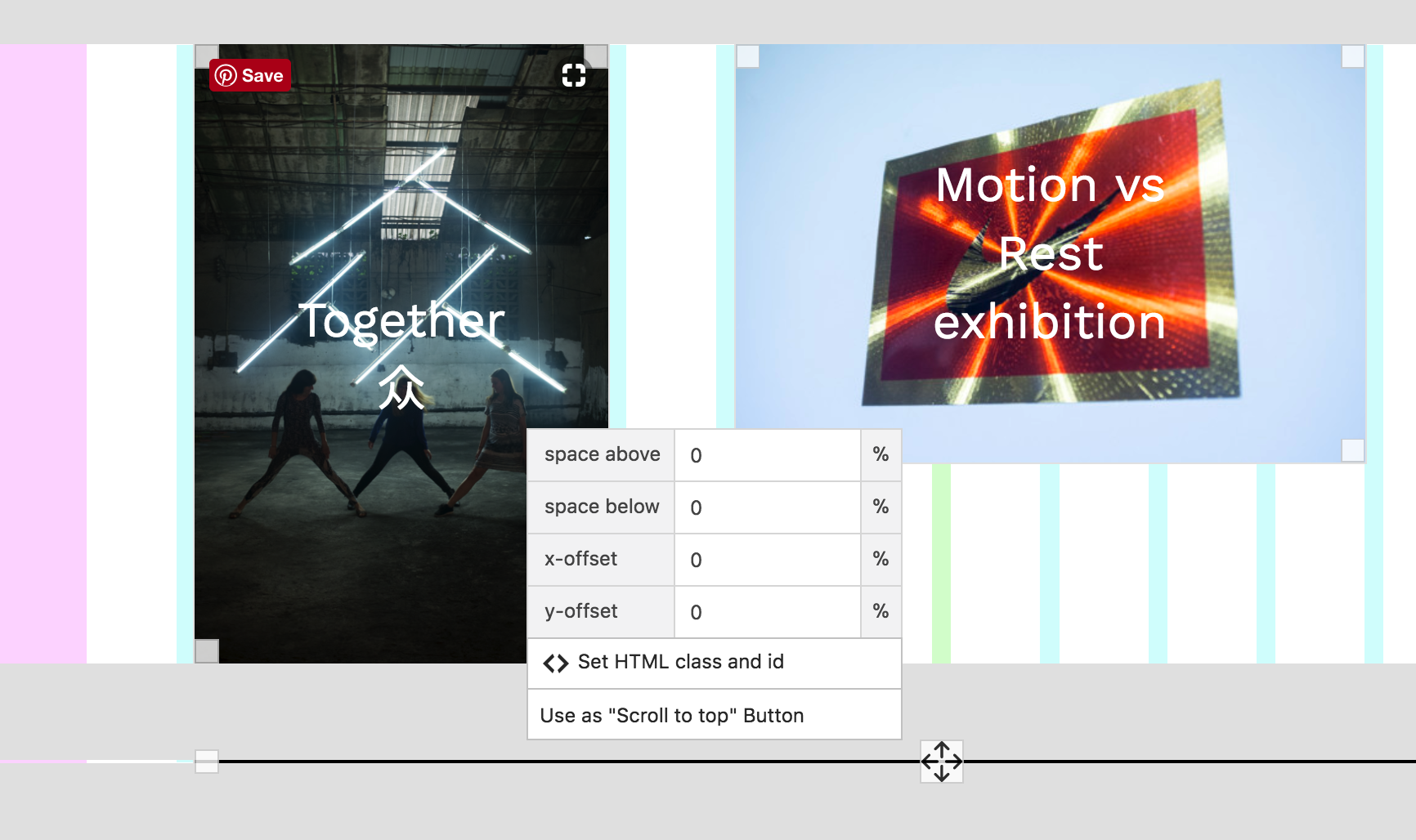Click the move arrows icon on the horizontal line
1416x840 pixels.
(x=942, y=762)
